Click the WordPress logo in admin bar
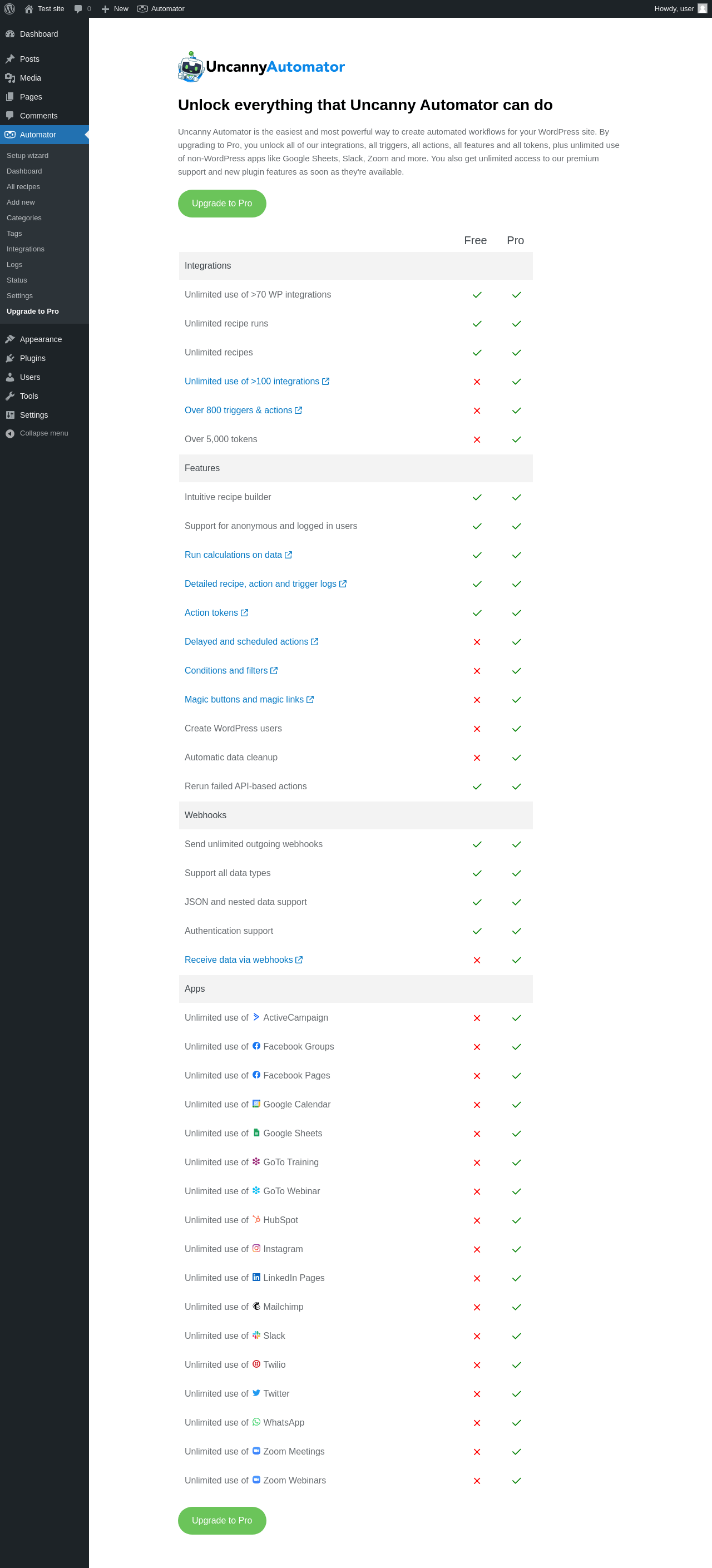 pyautogui.click(x=9, y=8)
